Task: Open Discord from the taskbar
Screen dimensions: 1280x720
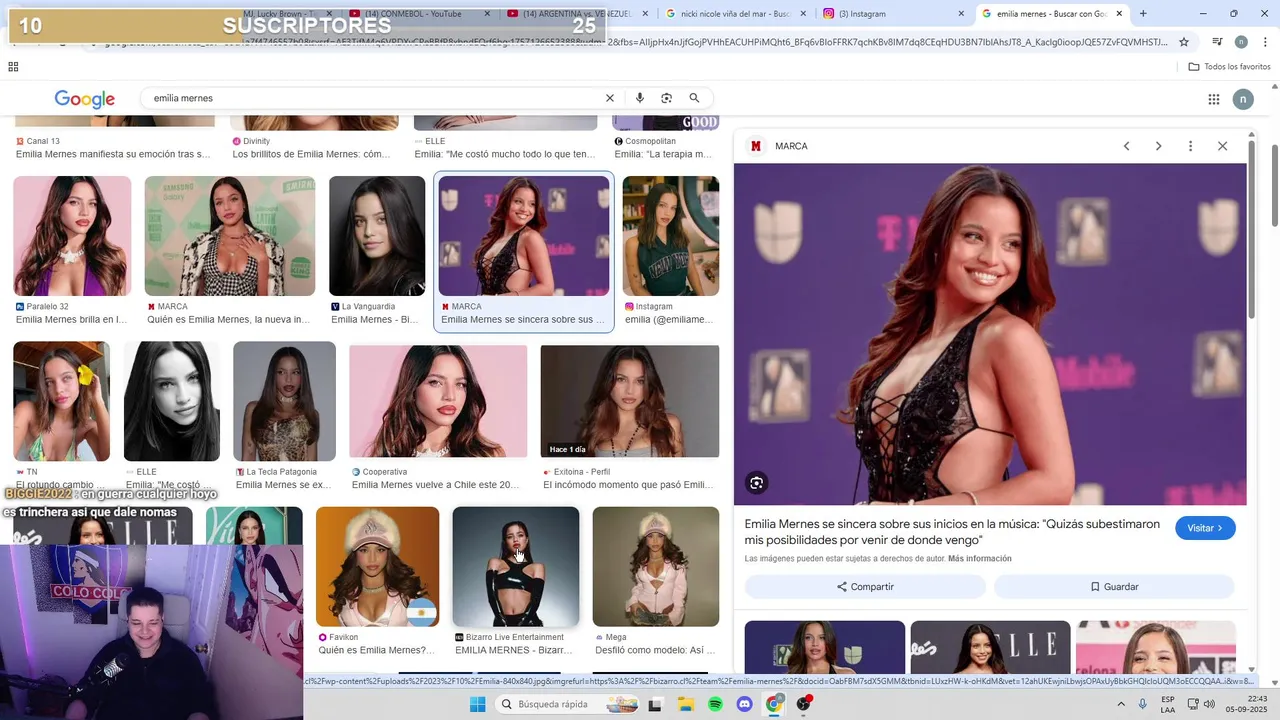Action: [x=744, y=704]
